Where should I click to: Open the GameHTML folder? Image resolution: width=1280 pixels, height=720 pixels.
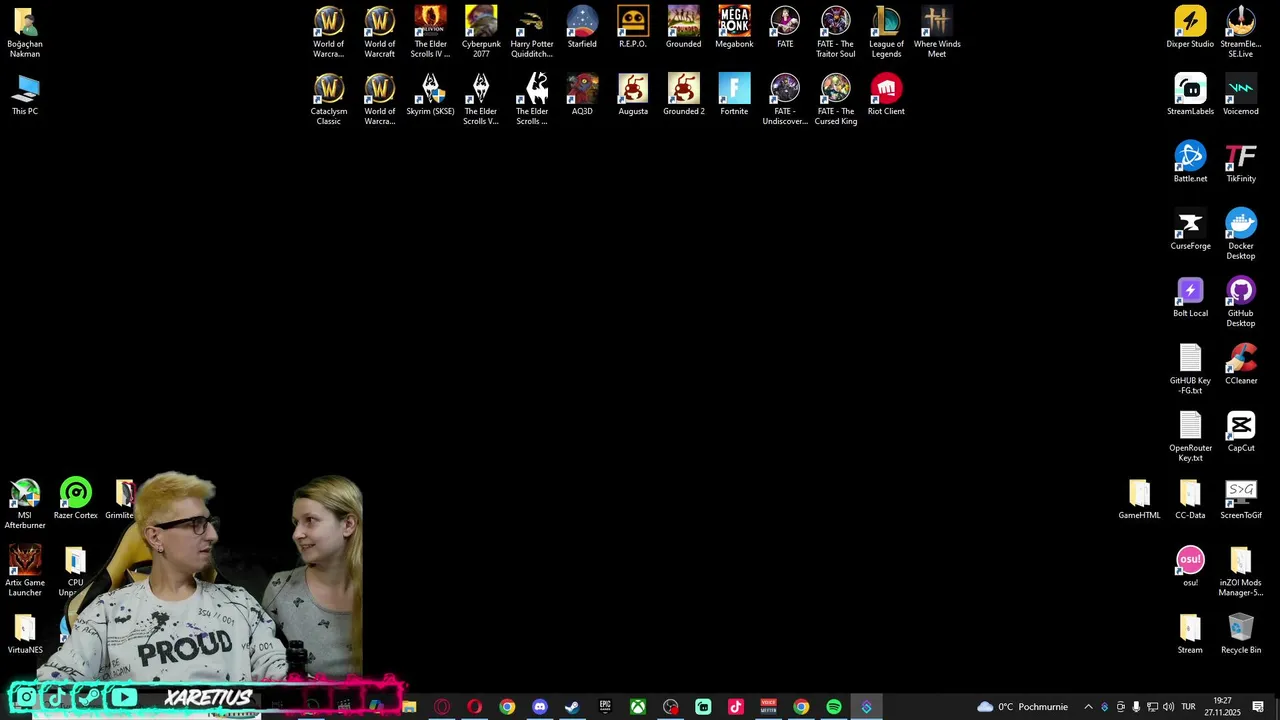coord(1139,498)
